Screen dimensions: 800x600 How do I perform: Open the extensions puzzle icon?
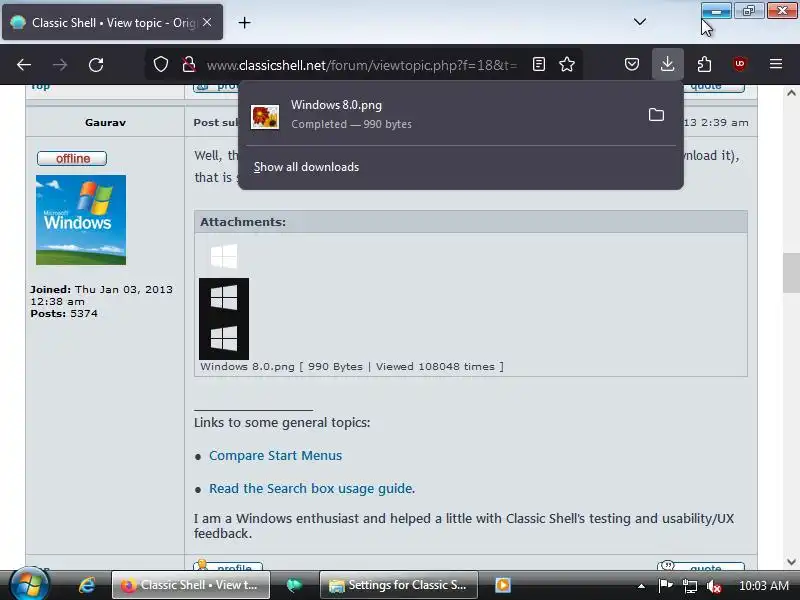(x=704, y=64)
